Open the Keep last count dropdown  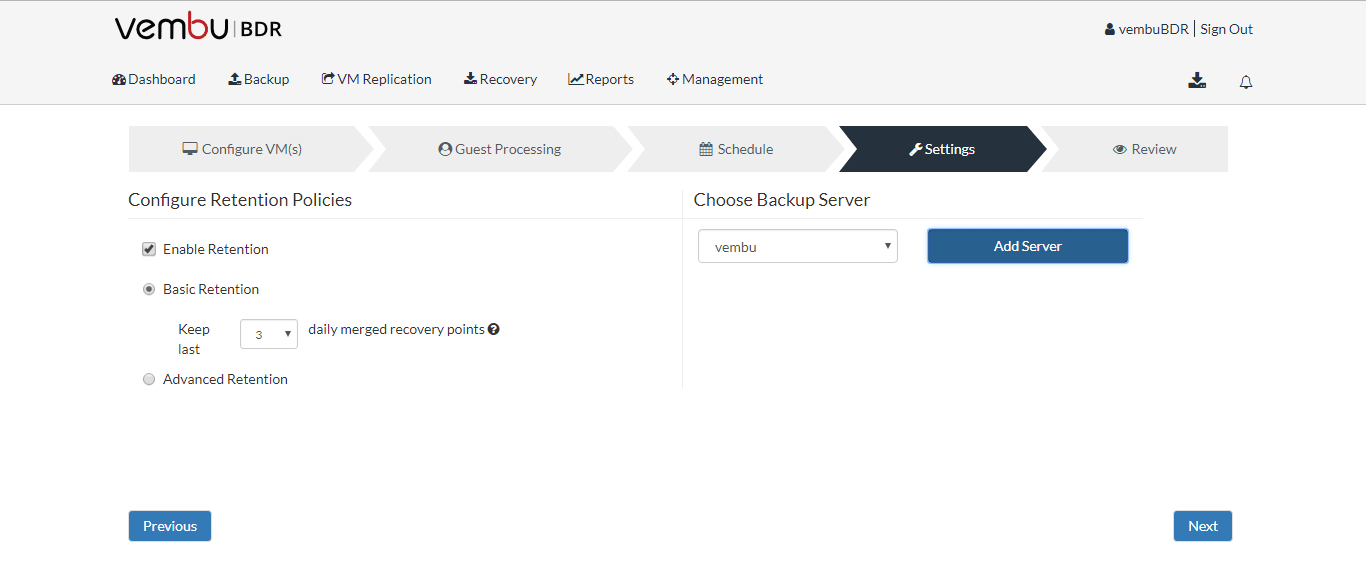(x=269, y=334)
